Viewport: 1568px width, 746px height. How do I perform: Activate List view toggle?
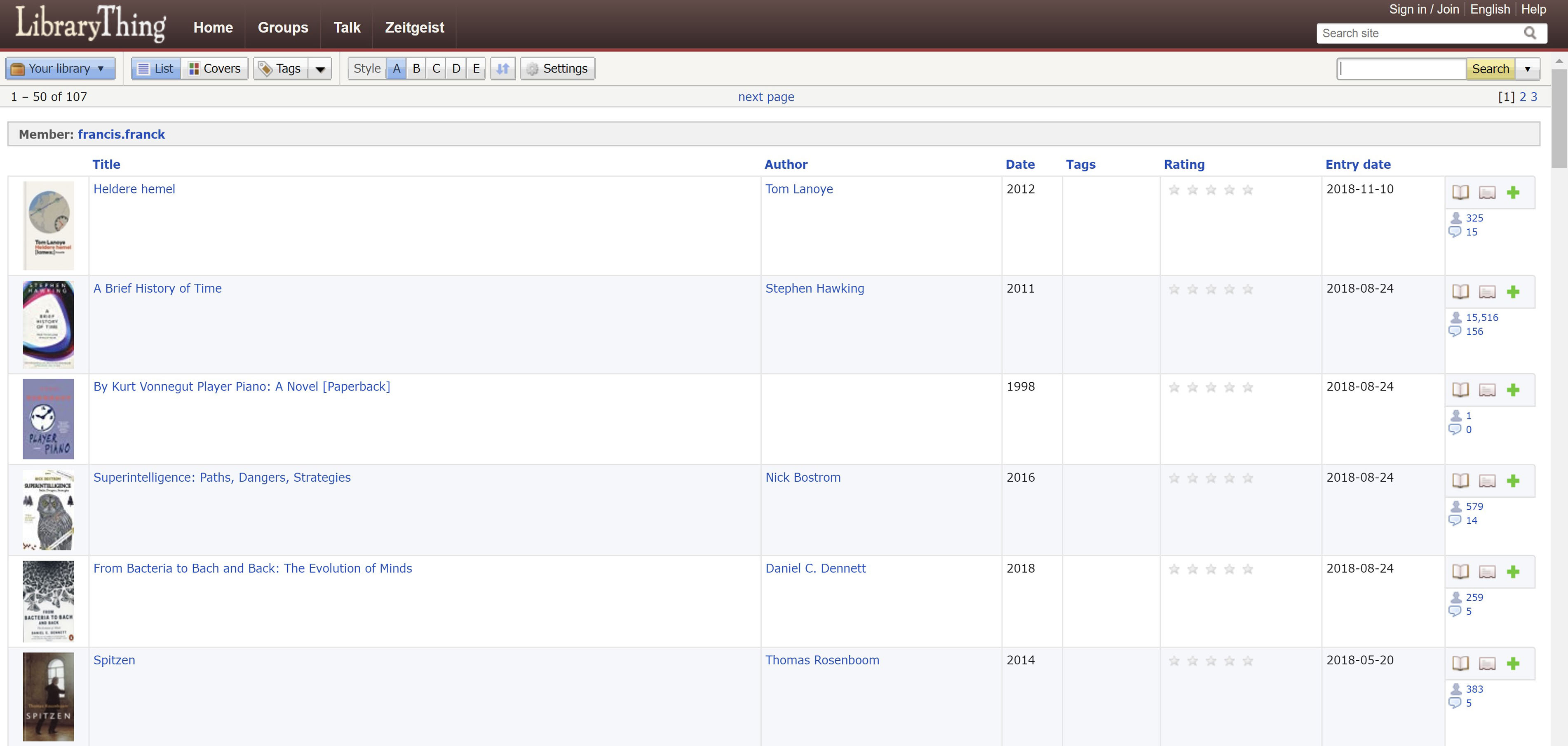tap(156, 68)
